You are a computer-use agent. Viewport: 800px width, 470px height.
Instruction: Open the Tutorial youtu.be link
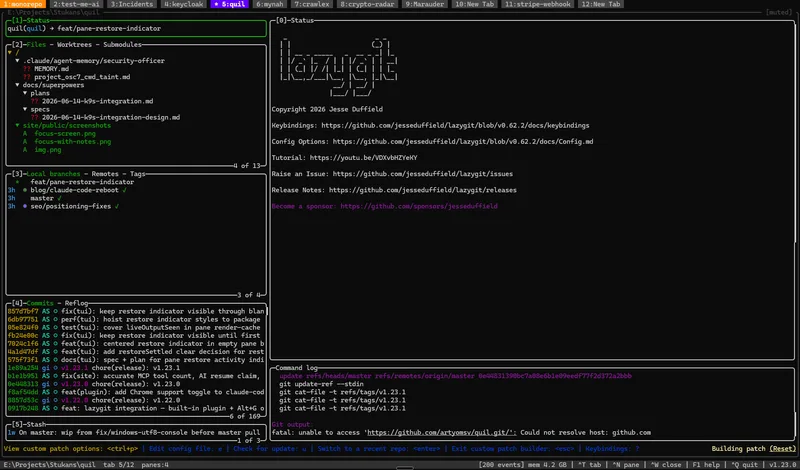coord(363,158)
